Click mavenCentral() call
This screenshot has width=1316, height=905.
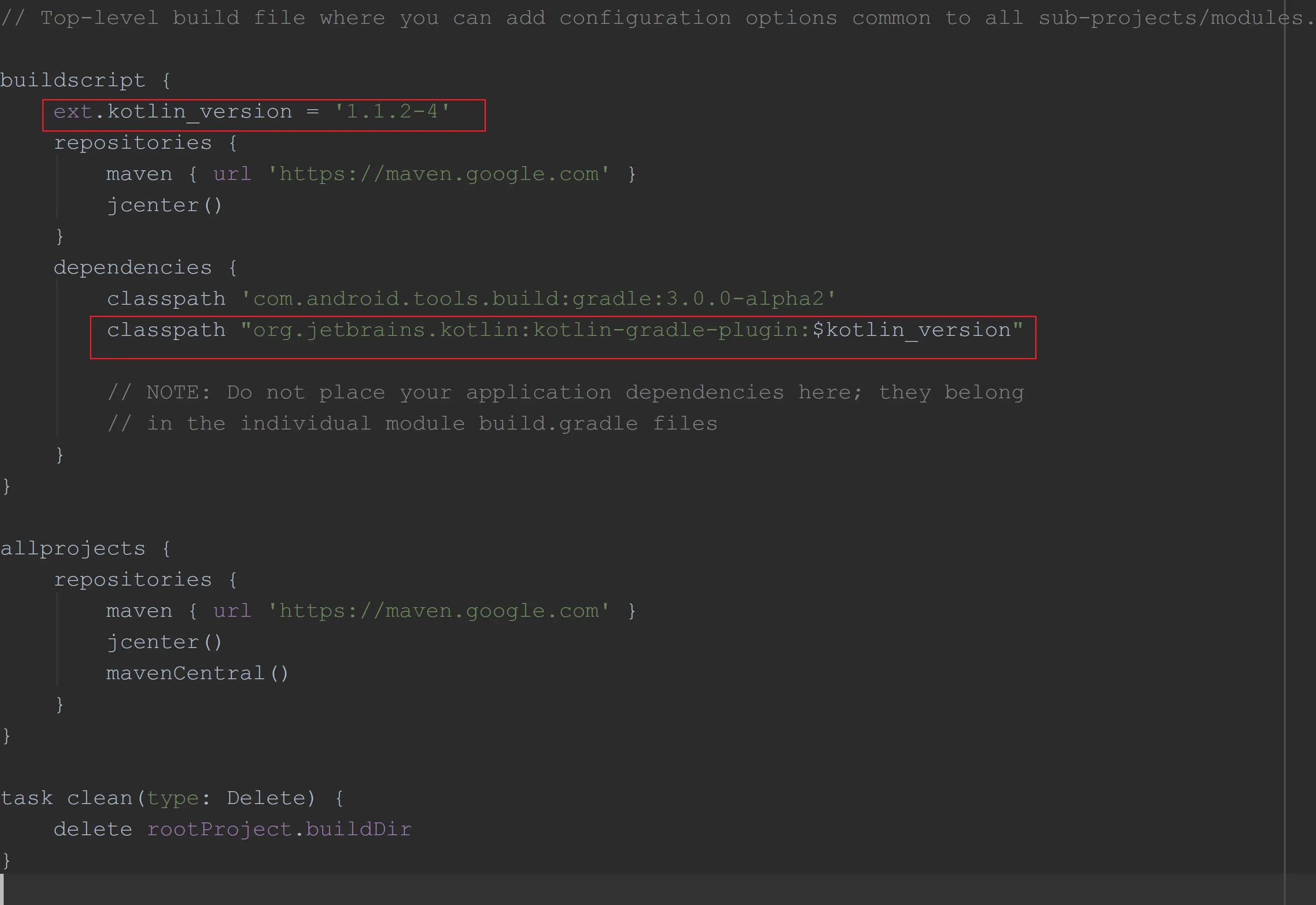tap(197, 673)
